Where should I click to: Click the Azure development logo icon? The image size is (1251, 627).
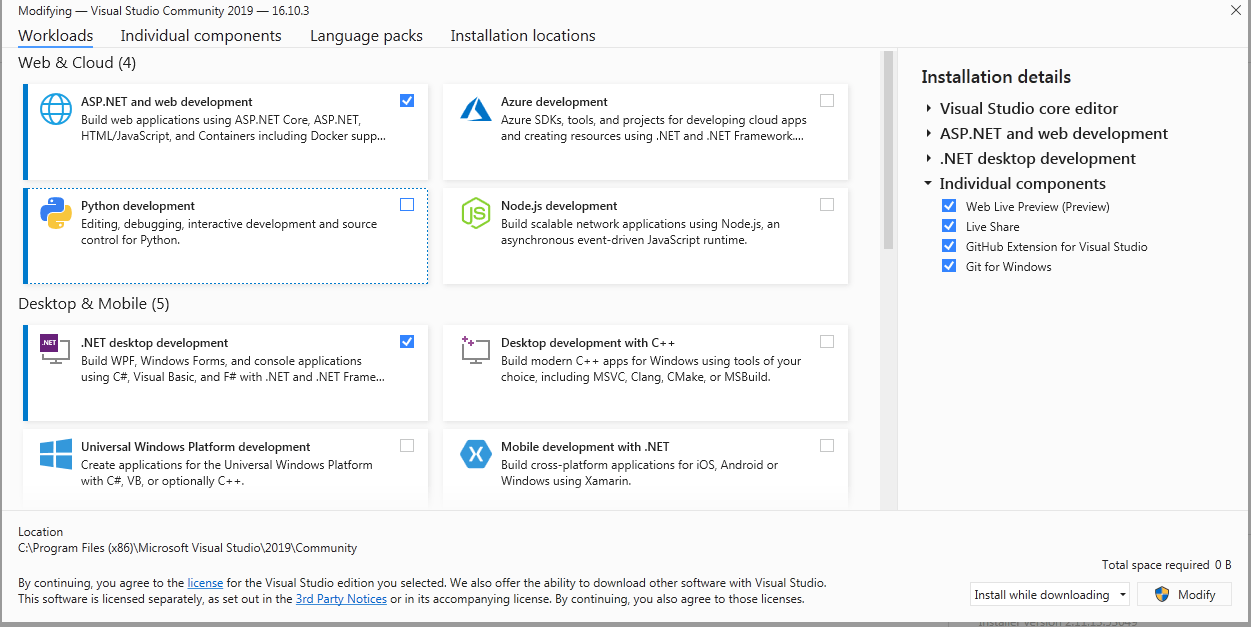pos(475,109)
